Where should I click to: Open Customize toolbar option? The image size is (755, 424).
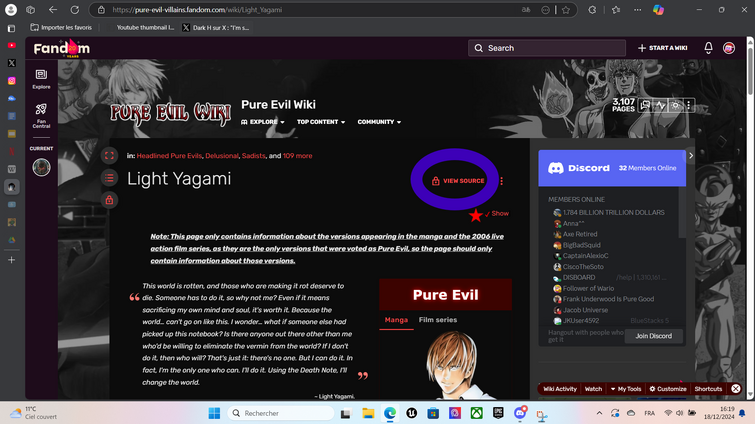668,389
